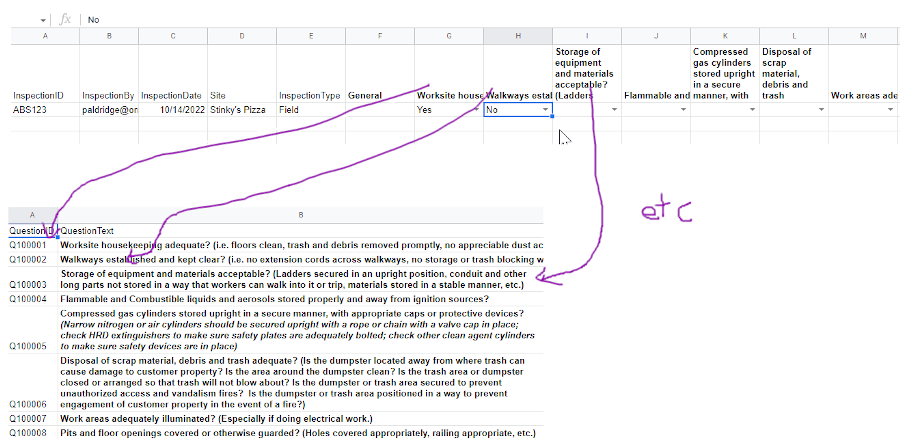900x439 pixels.
Task: Select the column M header
Action: pos(863,36)
